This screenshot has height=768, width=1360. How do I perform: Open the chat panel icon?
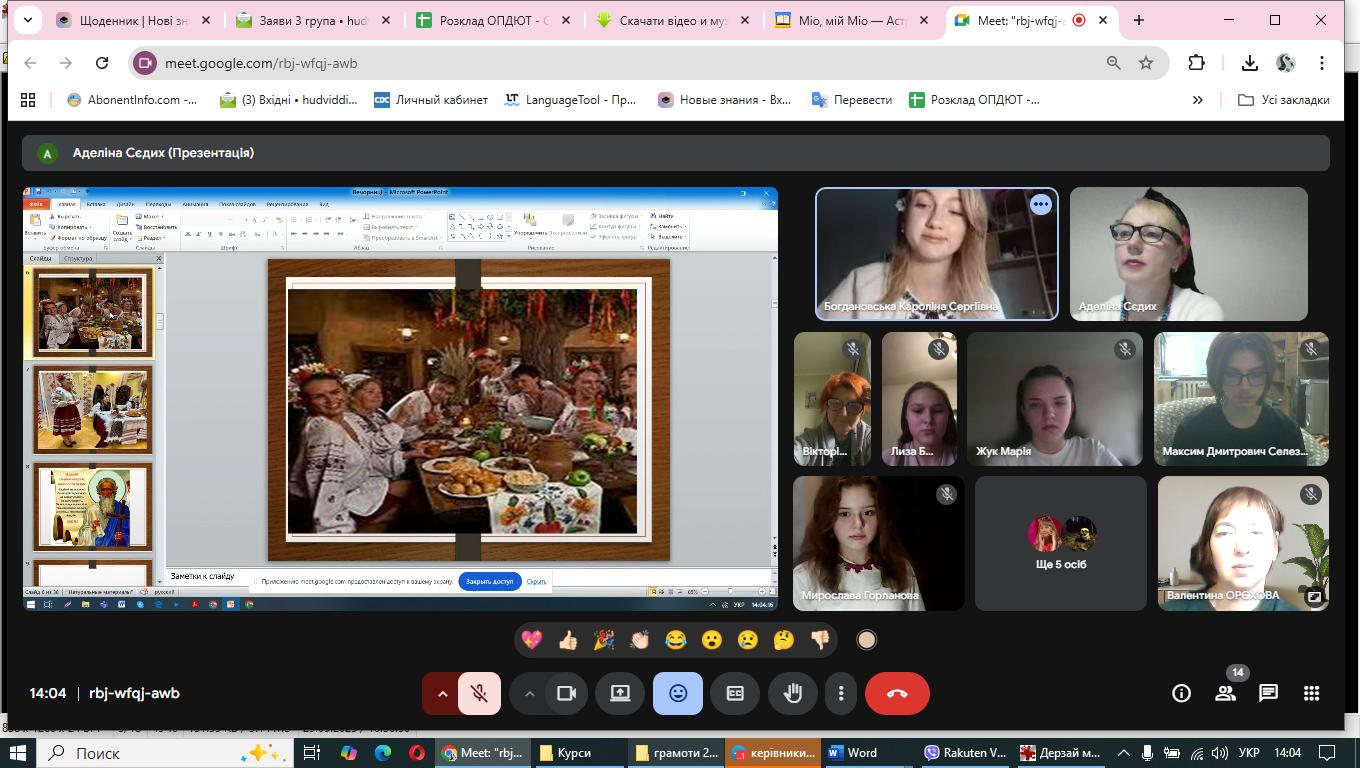pyautogui.click(x=1268, y=693)
